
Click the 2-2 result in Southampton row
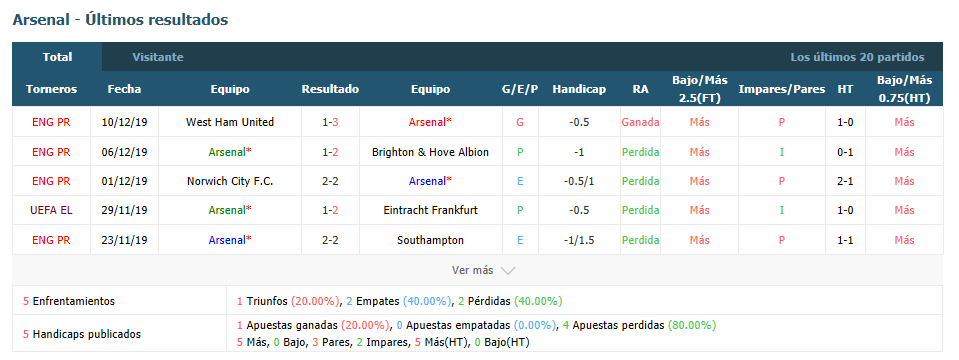(x=330, y=240)
